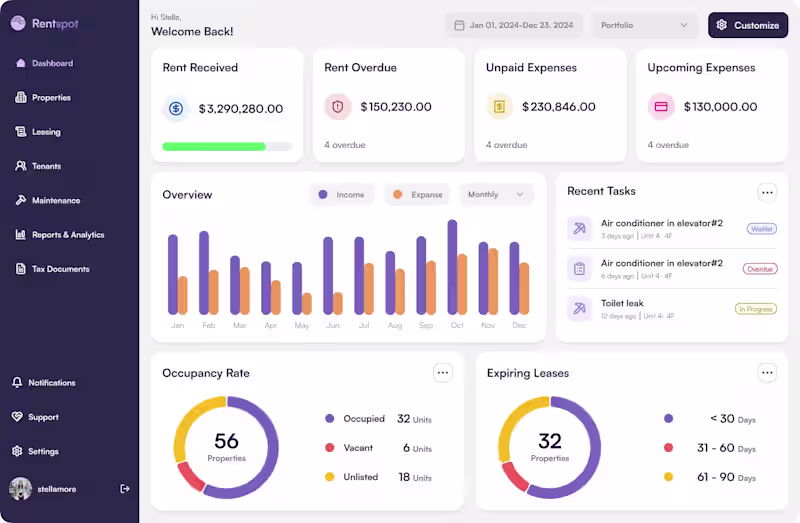Screen dimensions: 800x523
Task: Open the Reports & Analytics chart icon
Action: coord(20,234)
